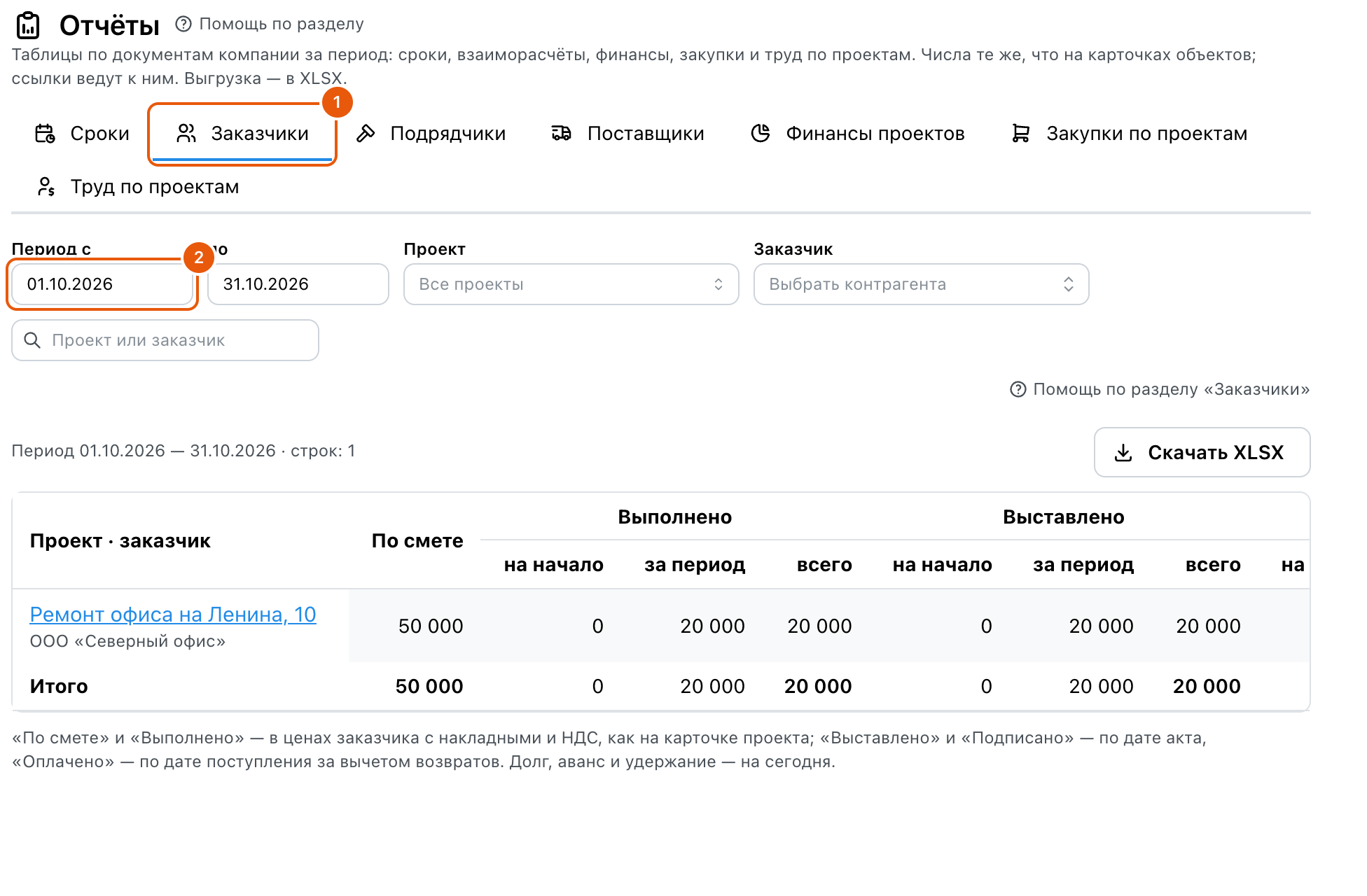
Task: Open the Сроки tab
Action: 82,133
